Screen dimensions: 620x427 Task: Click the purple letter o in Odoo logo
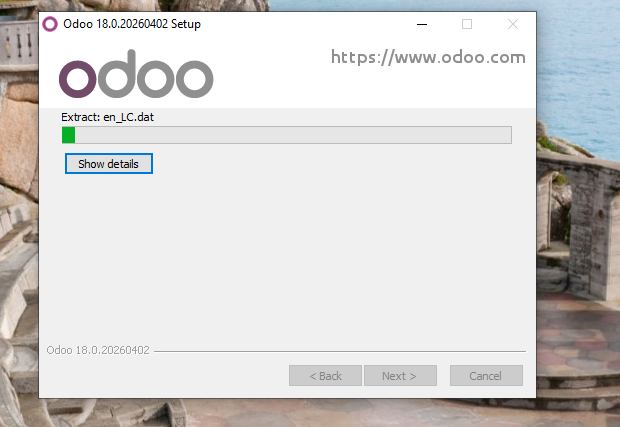78,79
